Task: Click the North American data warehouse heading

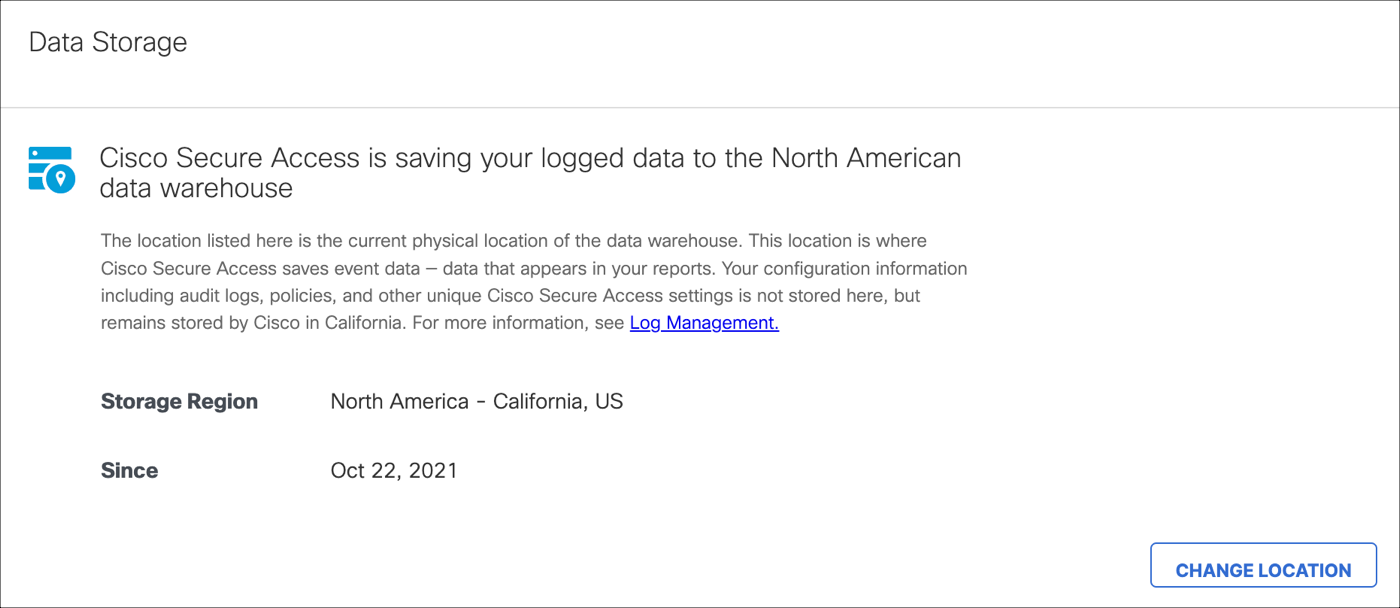Action: (530, 170)
